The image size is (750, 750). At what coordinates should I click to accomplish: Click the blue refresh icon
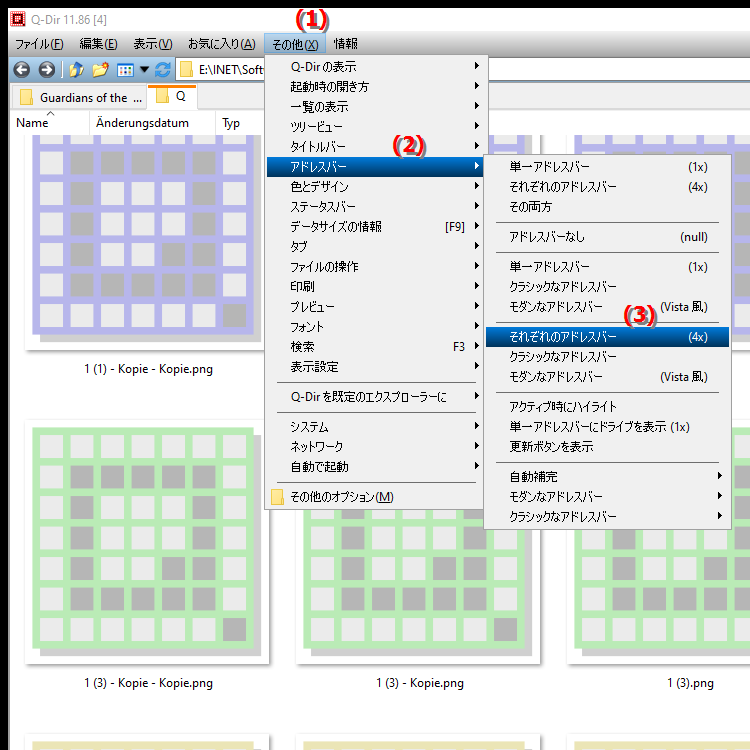tap(163, 70)
